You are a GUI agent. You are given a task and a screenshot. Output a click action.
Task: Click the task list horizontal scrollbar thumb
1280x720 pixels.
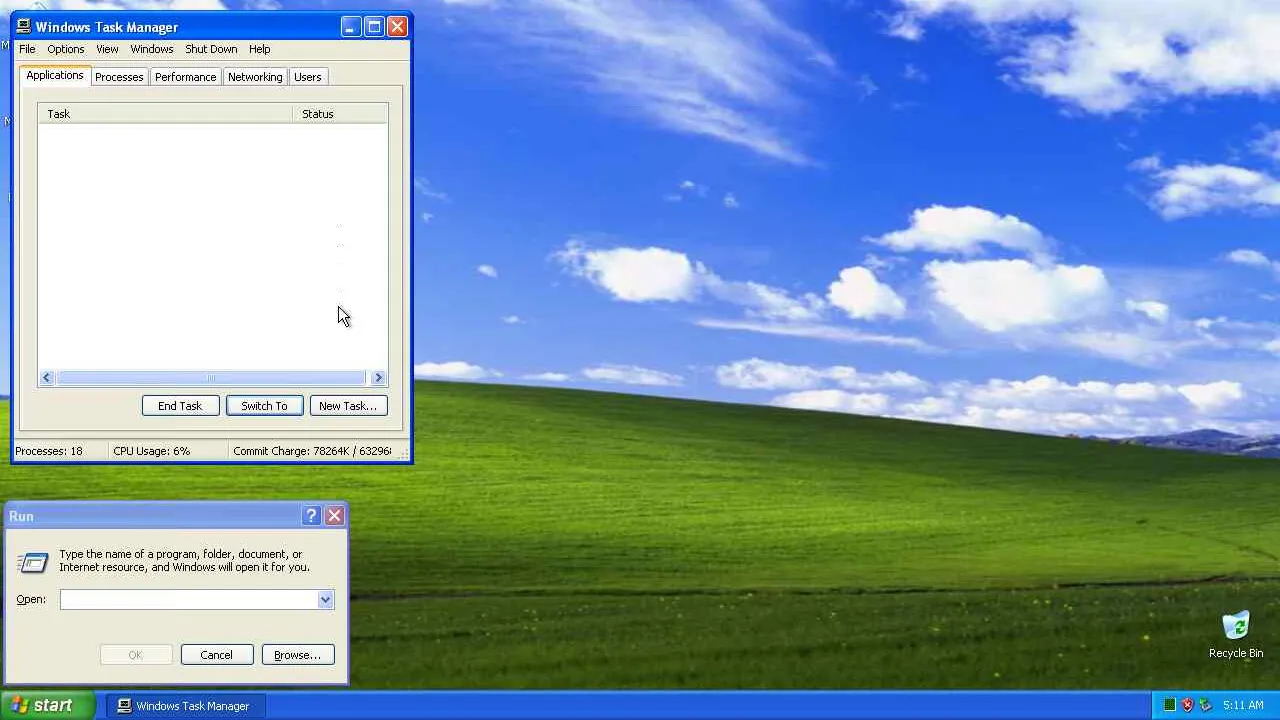click(x=211, y=377)
